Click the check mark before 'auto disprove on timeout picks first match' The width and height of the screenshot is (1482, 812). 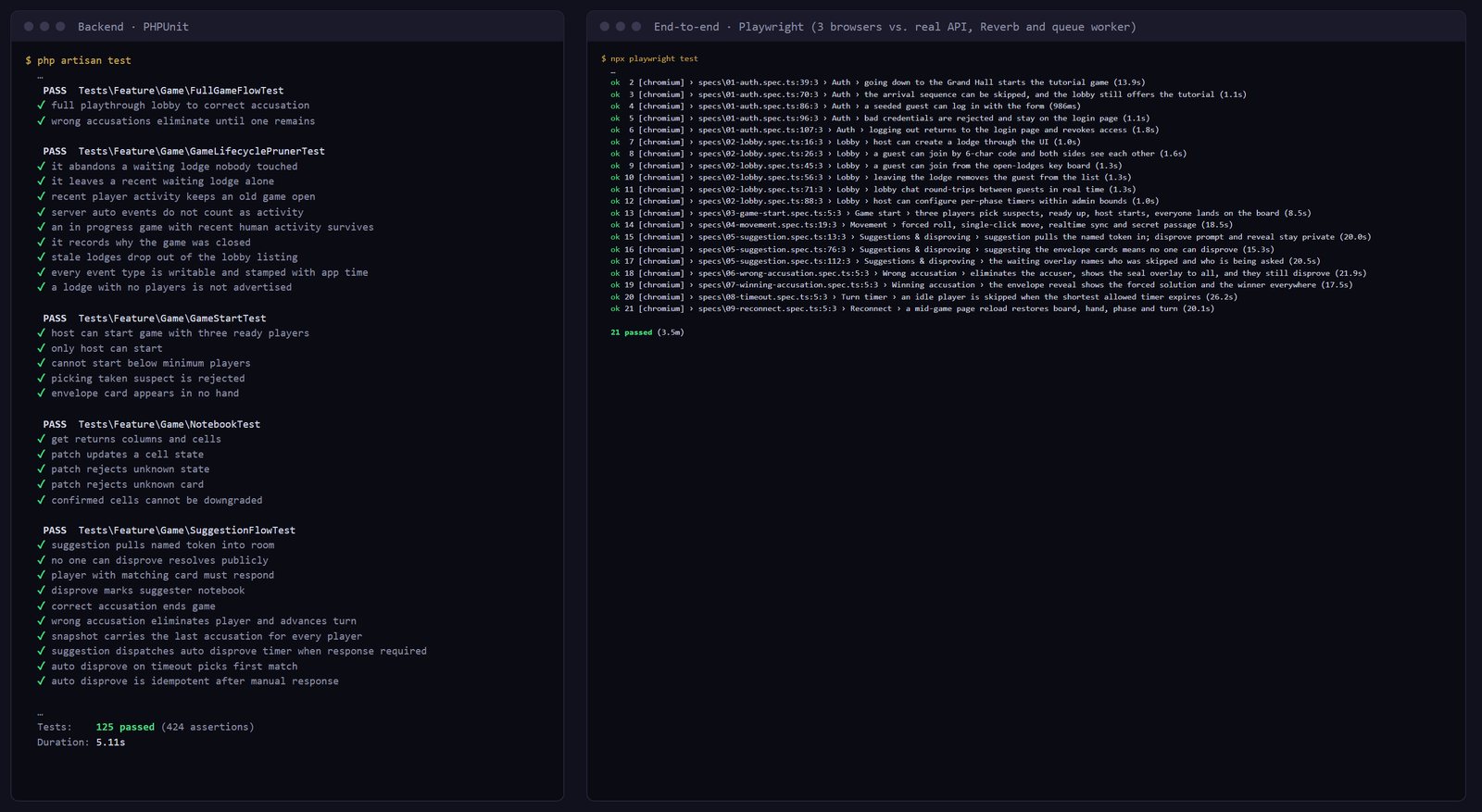pos(42,667)
